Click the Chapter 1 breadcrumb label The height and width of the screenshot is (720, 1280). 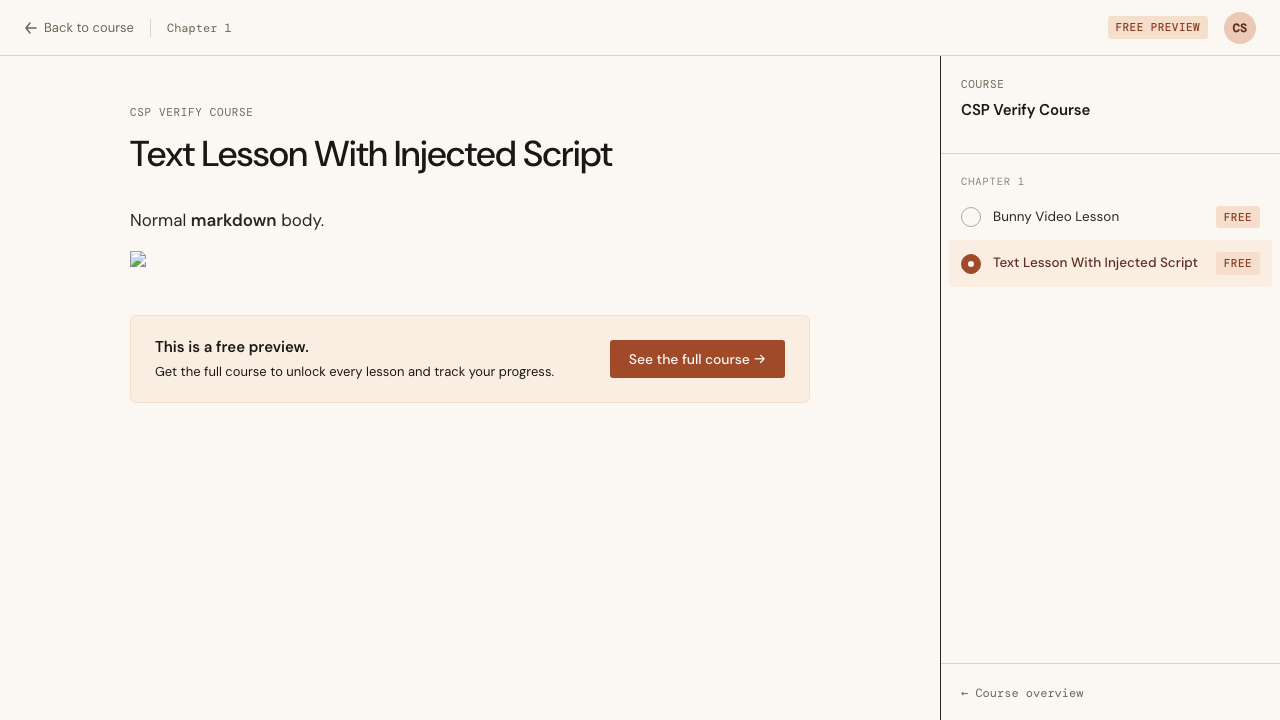[199, 28]
